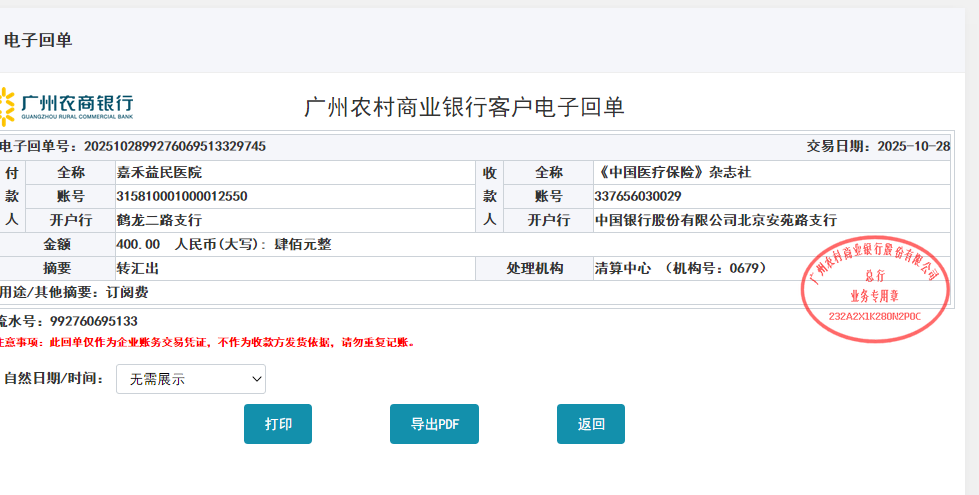Select the payer bank branch 鹤龙二路支行
The width and height of the screenshot is (979, 495).
[x=159, y=220]
